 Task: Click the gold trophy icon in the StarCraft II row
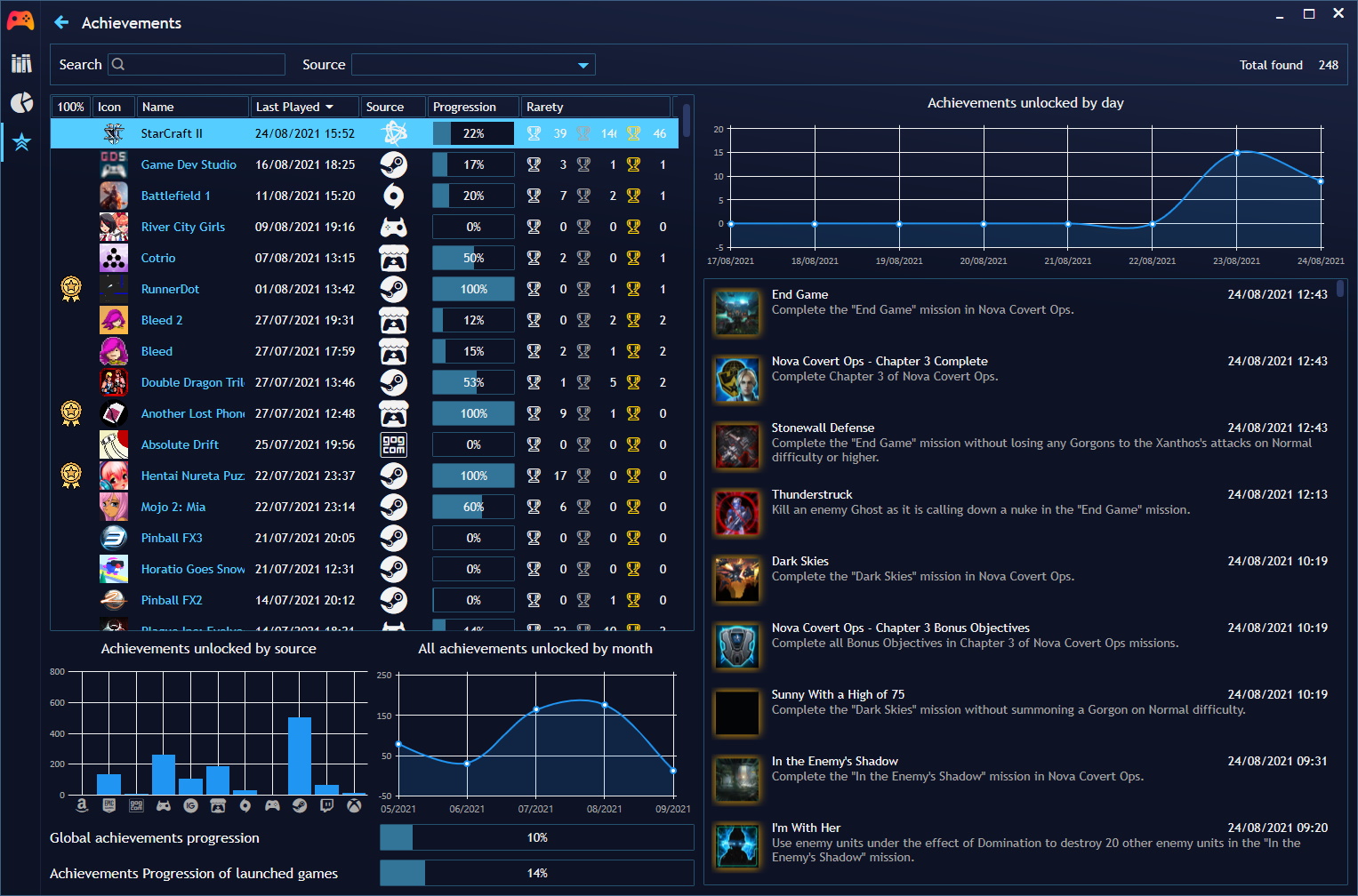[633, 133]
